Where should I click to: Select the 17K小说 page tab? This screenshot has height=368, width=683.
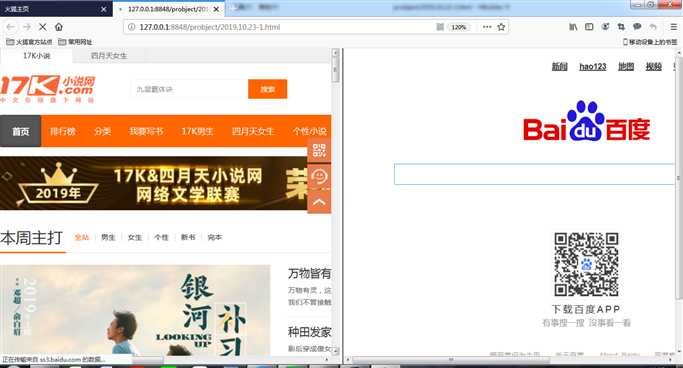point(37,56)
